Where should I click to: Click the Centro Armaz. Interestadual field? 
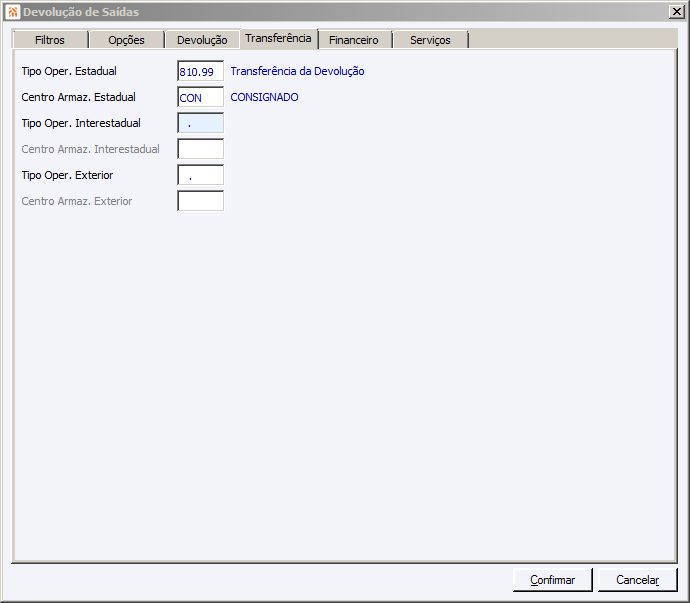[201, 149]
